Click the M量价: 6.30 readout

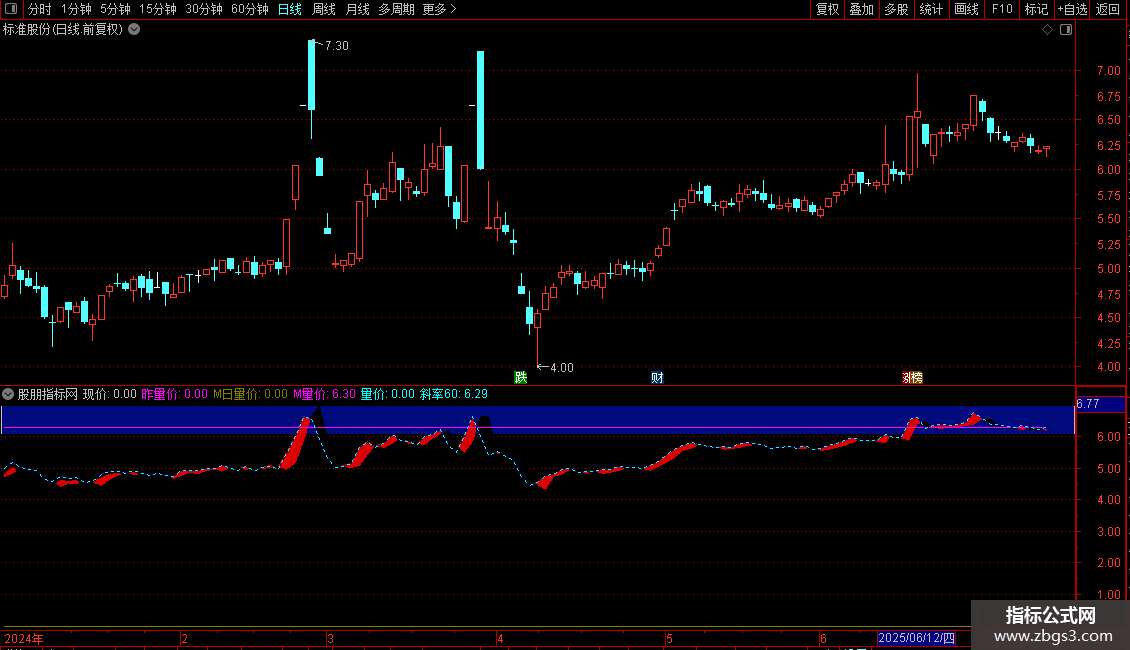pyautogui.click(x=324, y=394)
